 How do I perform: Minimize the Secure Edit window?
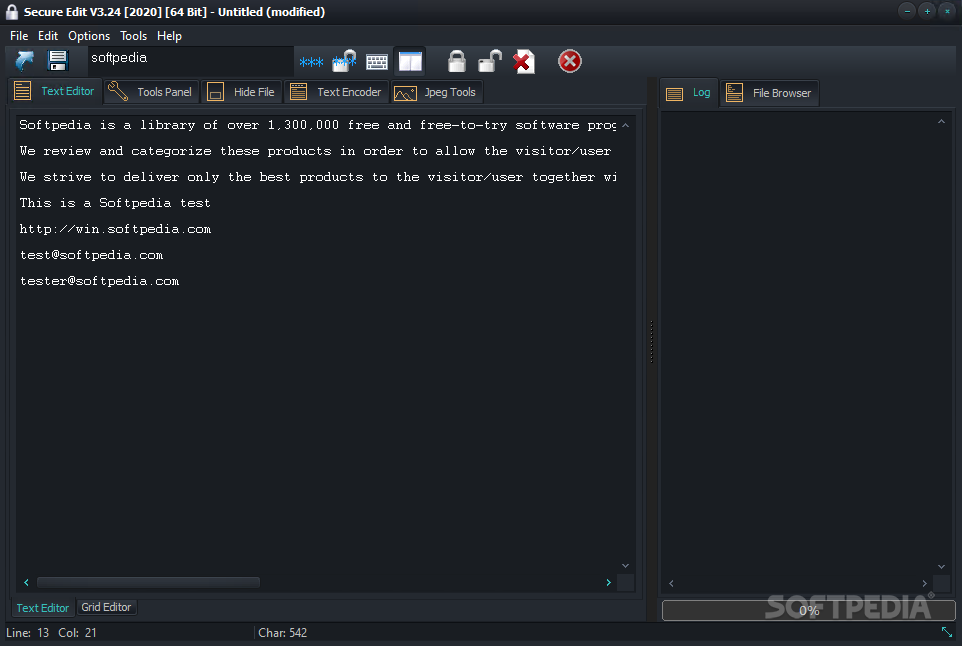coord(907,11)
